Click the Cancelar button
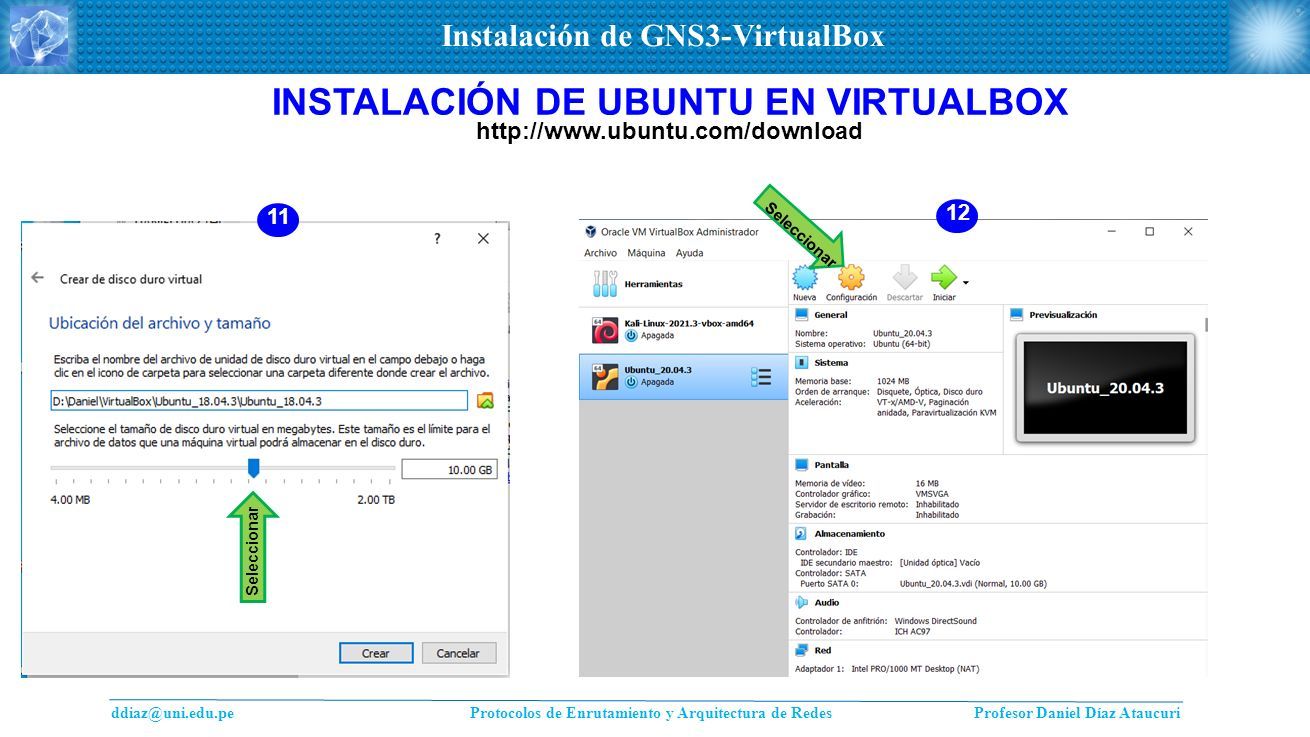The width and height of the screenshot is (1310, 737). click(458, 653)
